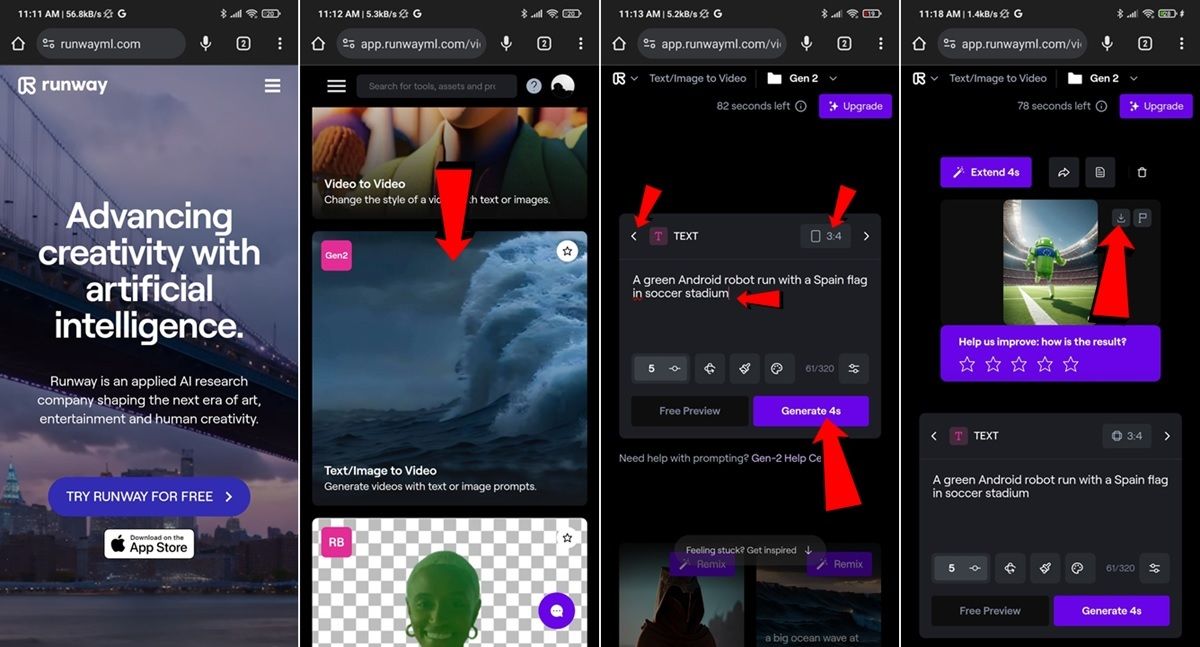Open motion brush icon on 82 seconds screen

[x=744, y=368]
